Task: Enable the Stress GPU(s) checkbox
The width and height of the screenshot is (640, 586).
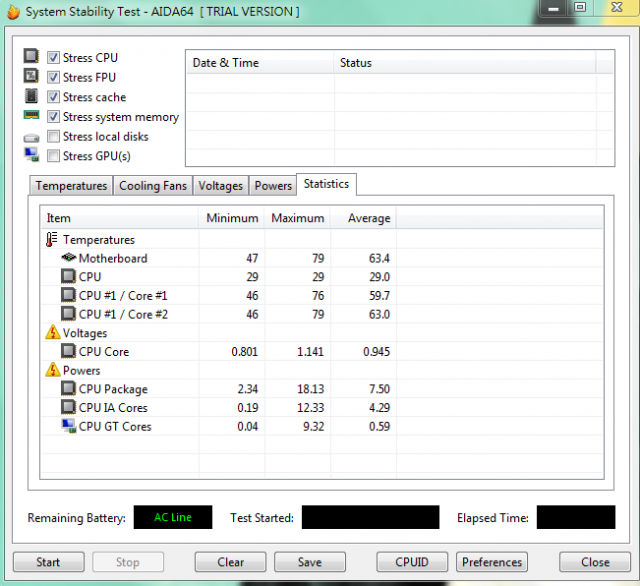Action: (x=53, y=155)
